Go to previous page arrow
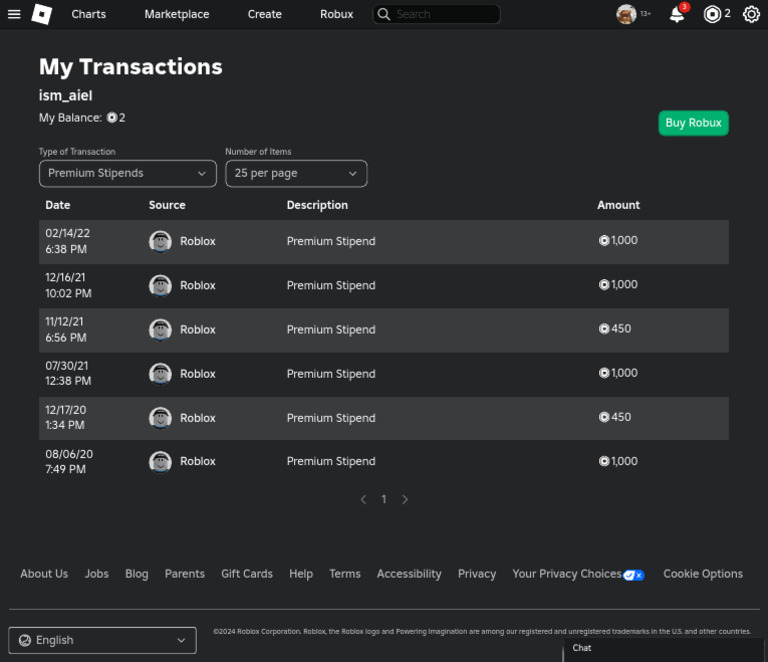 click(x=363, y=499)
